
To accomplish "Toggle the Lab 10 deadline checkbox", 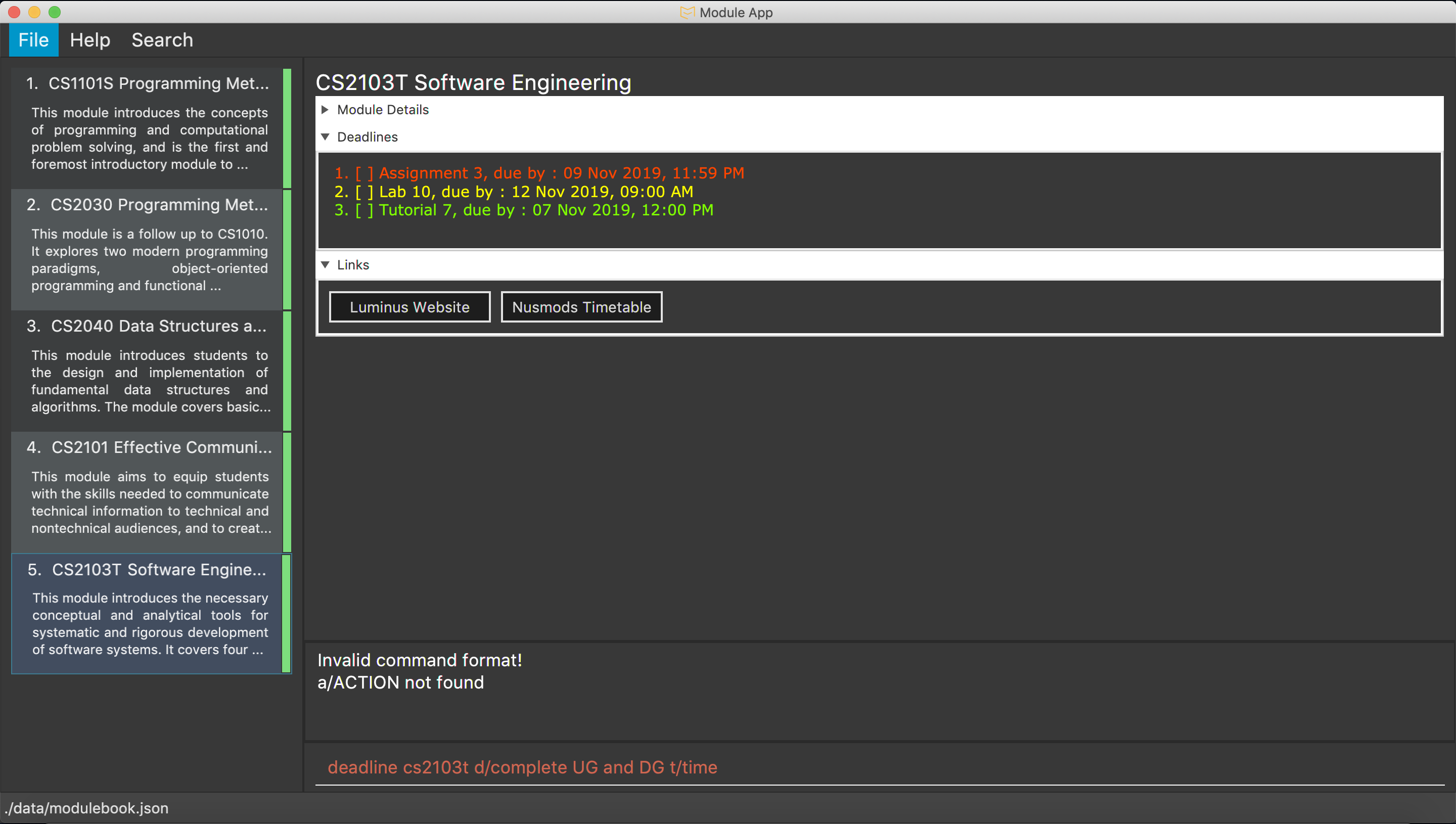I will point(364,192).
